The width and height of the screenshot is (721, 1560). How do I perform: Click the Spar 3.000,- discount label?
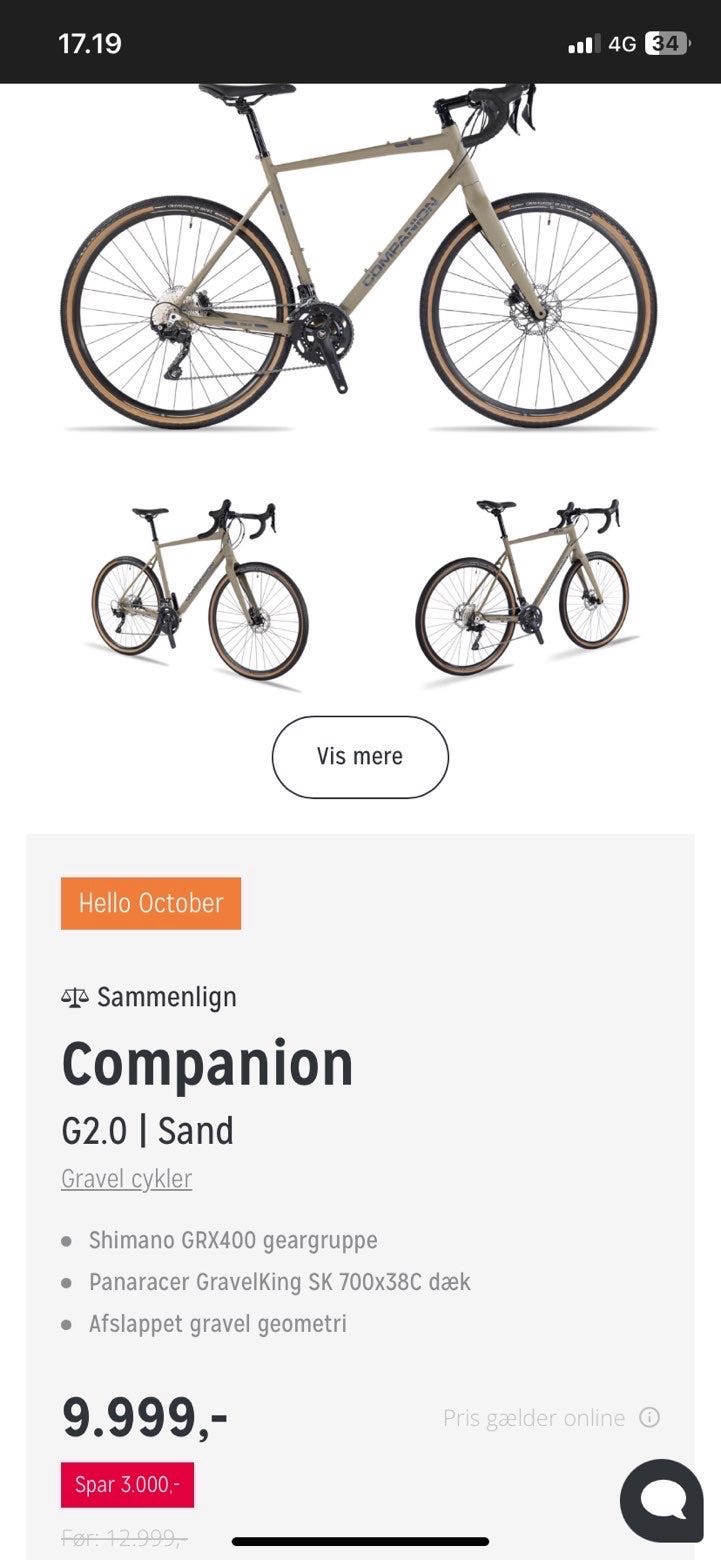tap(127, 1485)
